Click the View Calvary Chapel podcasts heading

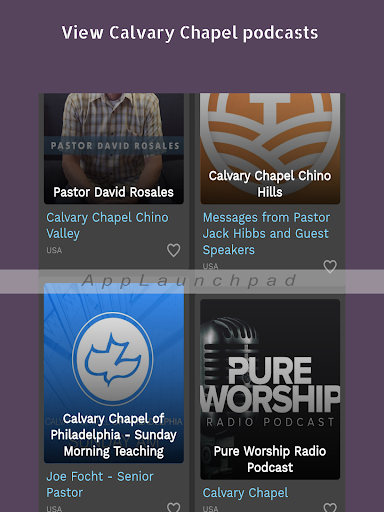pos(190,33)
